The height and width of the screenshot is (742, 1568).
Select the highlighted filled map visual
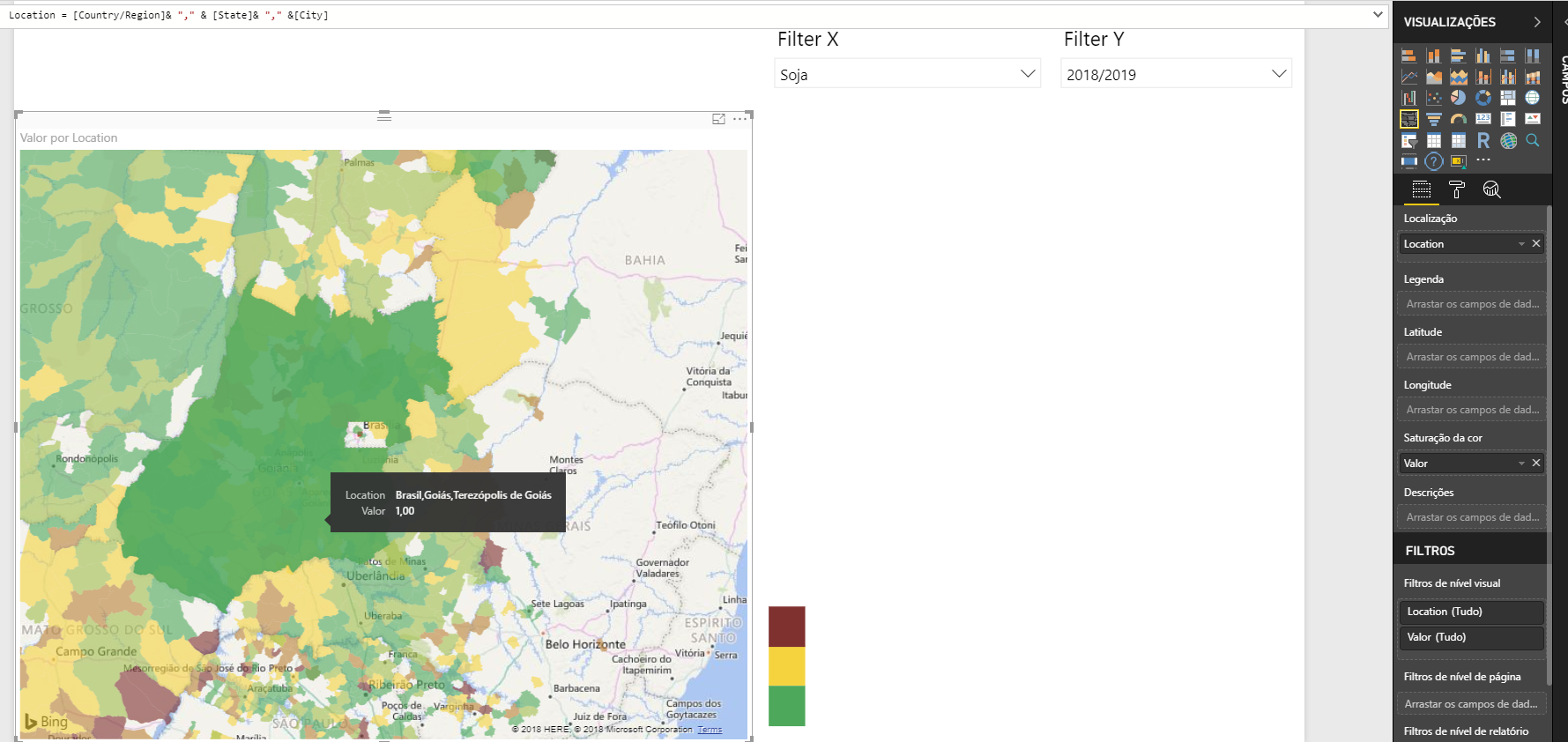[1409, 119]
